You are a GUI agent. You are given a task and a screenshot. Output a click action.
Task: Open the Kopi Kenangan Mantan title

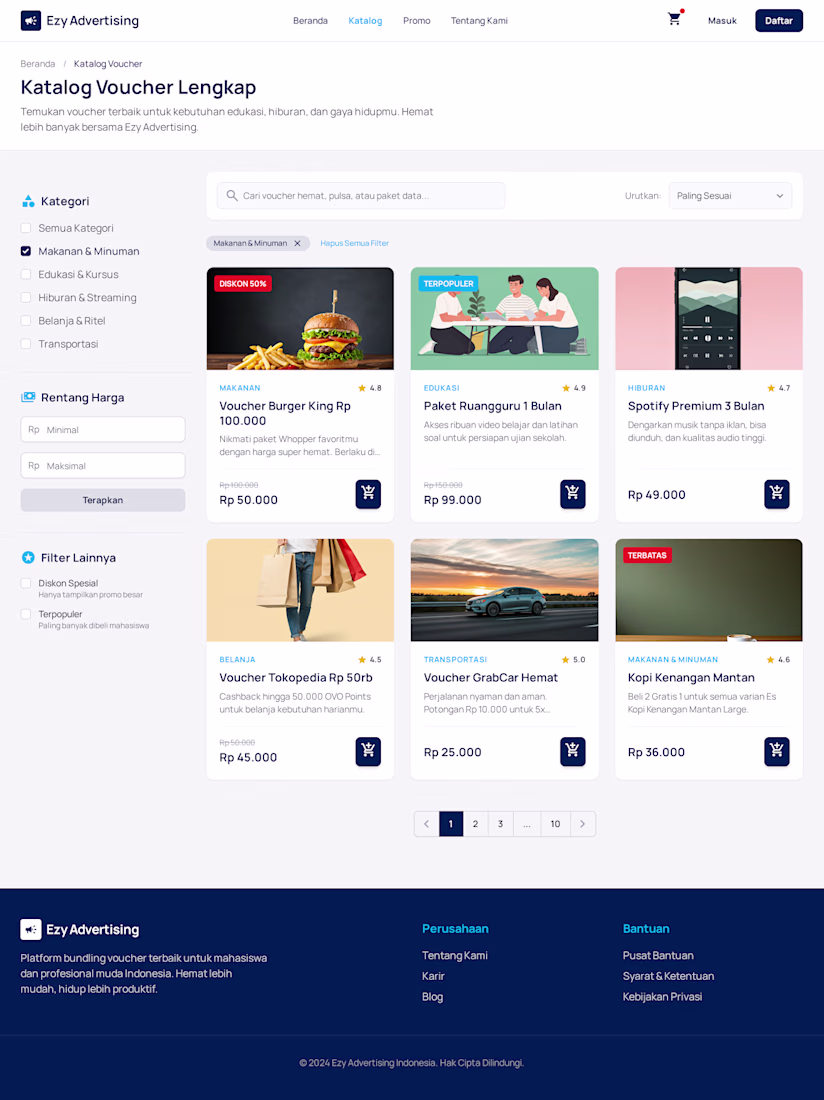pyautogui.click(x=691, y=678)
